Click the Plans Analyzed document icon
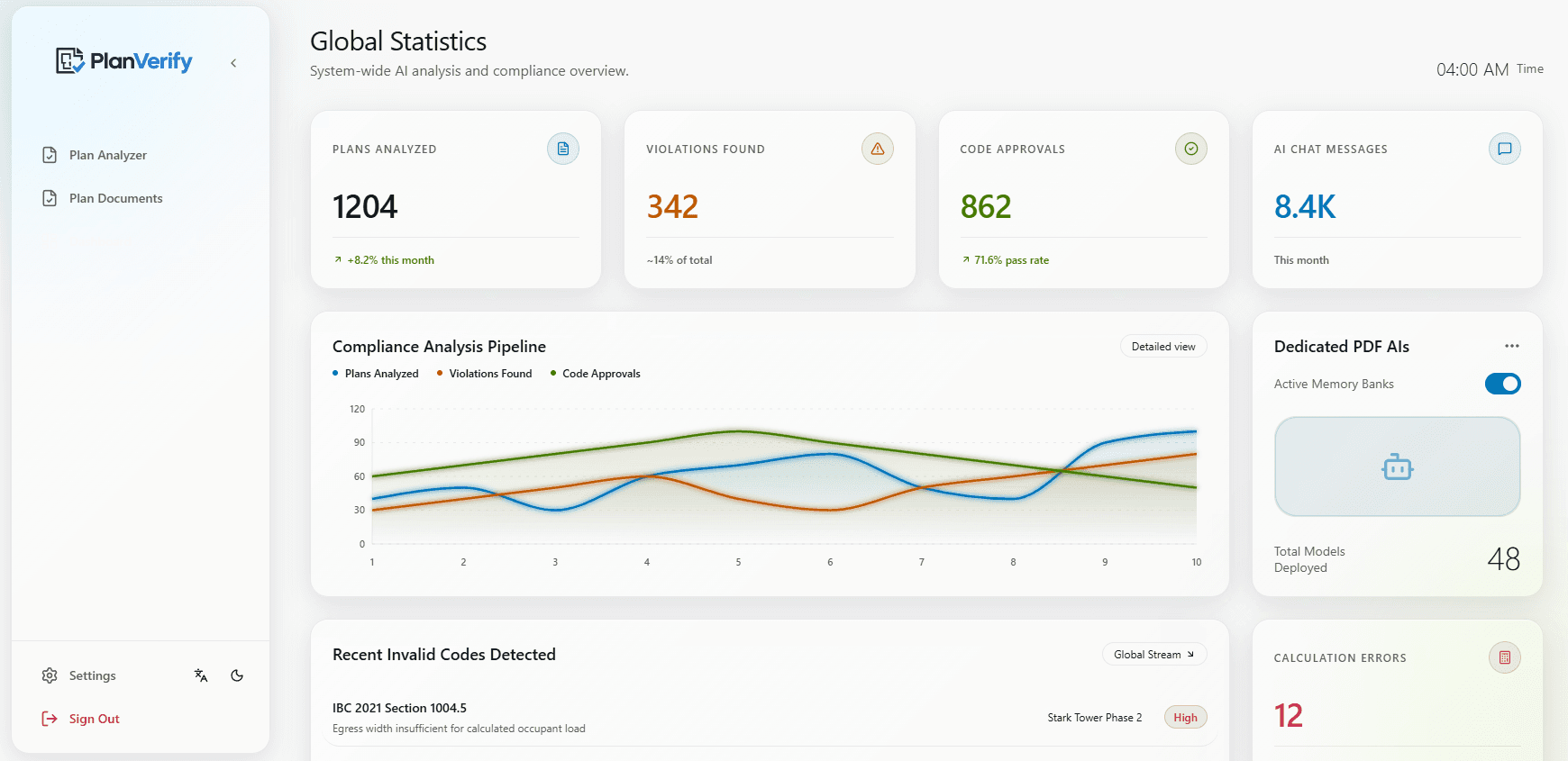The height and width of the screenshot is (761, 1568). [x=563, y=149]
